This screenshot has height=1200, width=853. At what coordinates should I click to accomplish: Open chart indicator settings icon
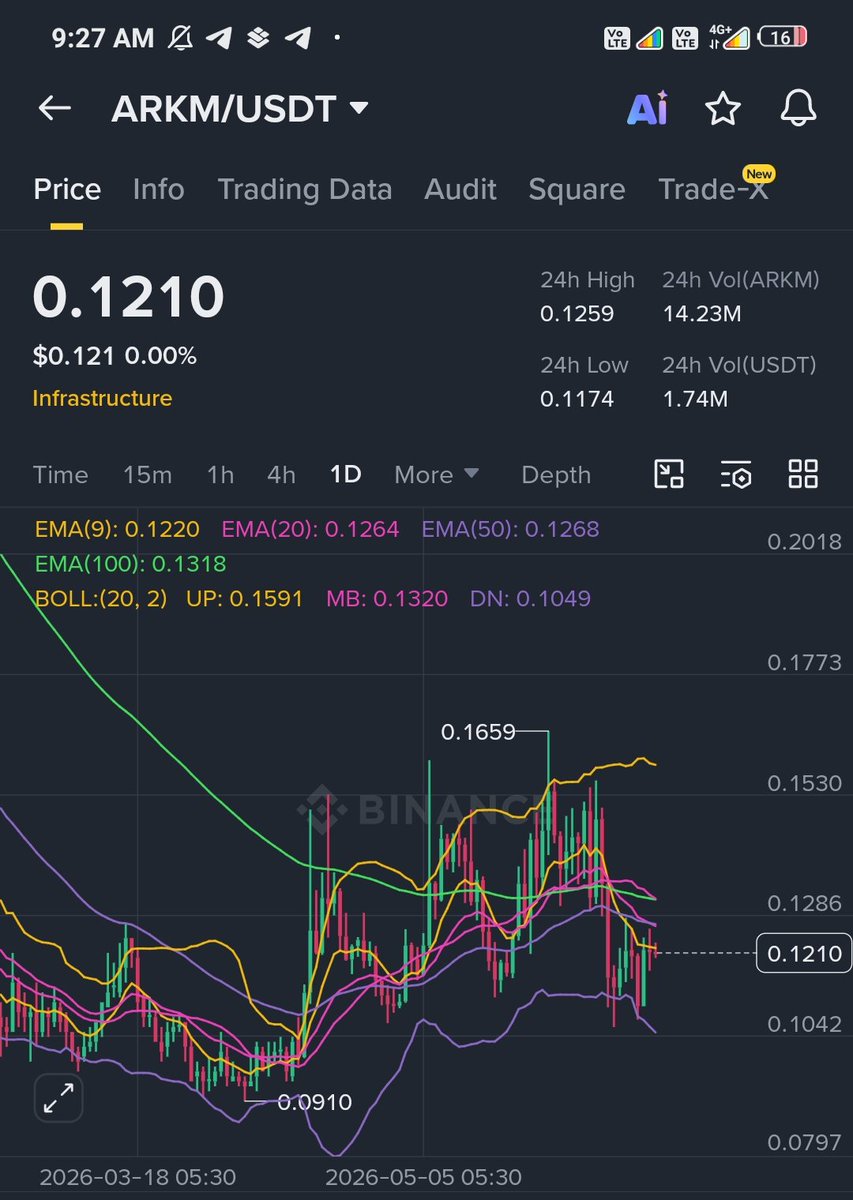pyautogui.click(x=736, y=474)
